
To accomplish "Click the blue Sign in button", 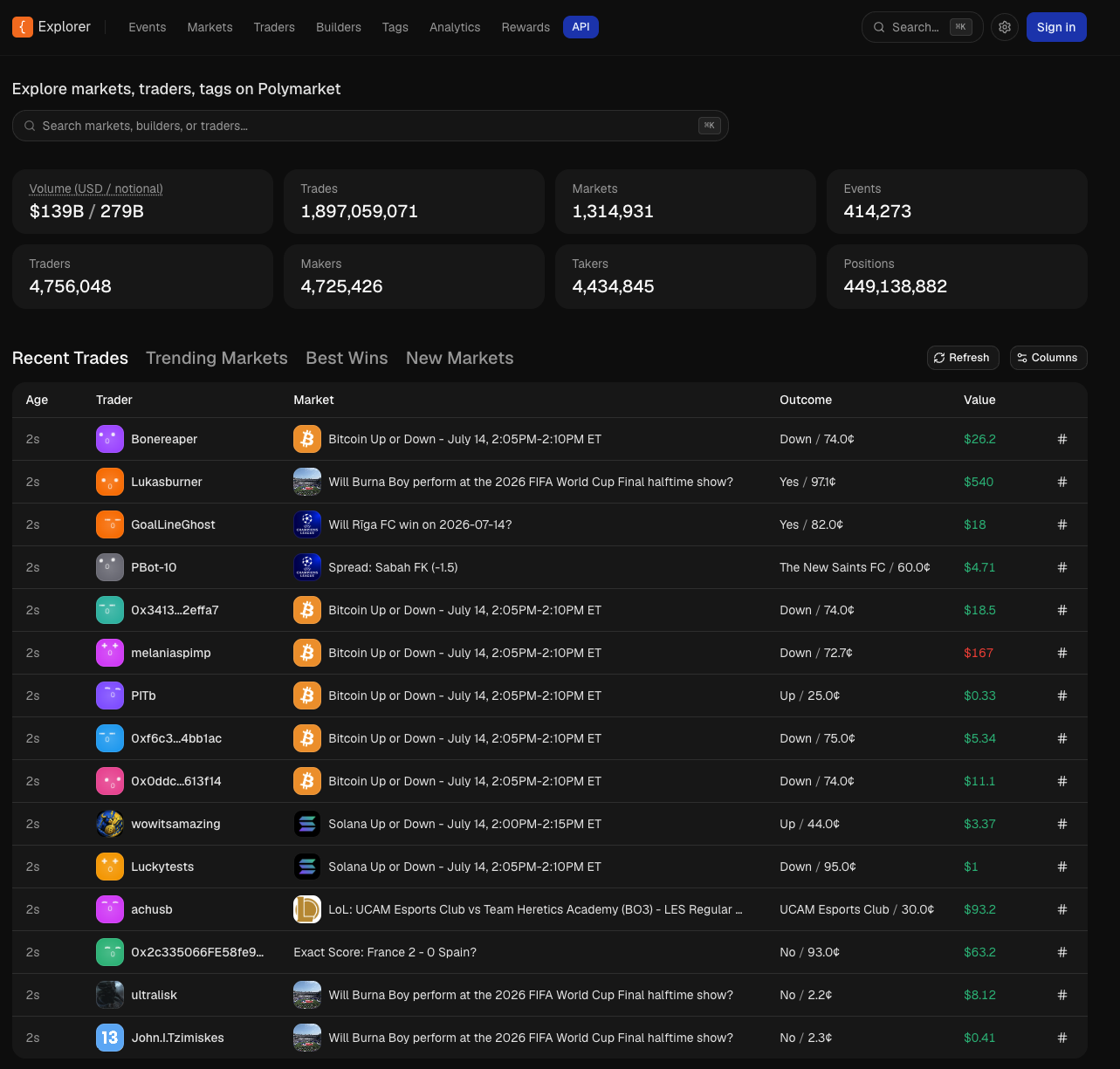I will [1056, 27].
